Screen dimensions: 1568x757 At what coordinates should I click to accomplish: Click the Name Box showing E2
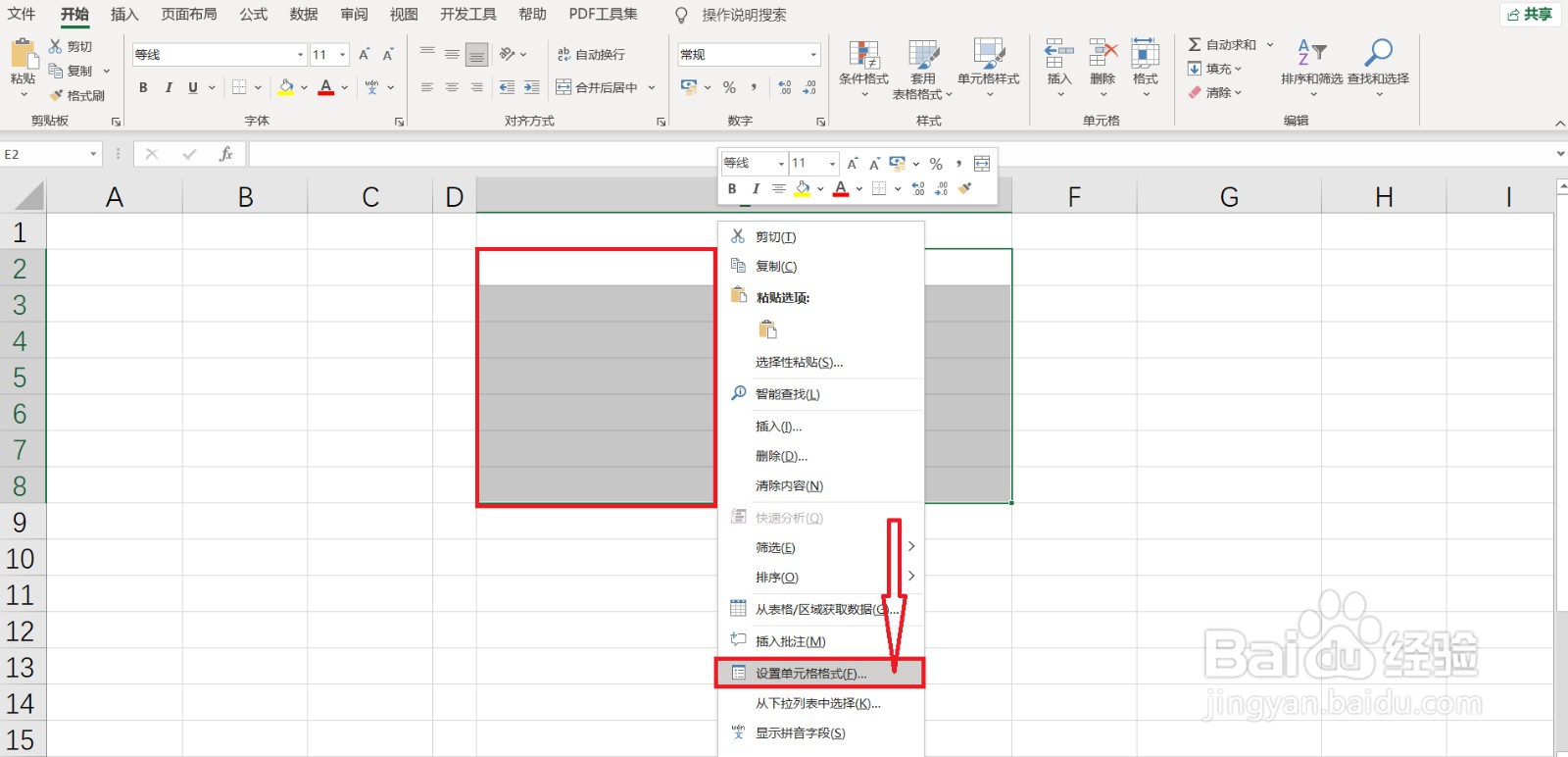(51, 154)
